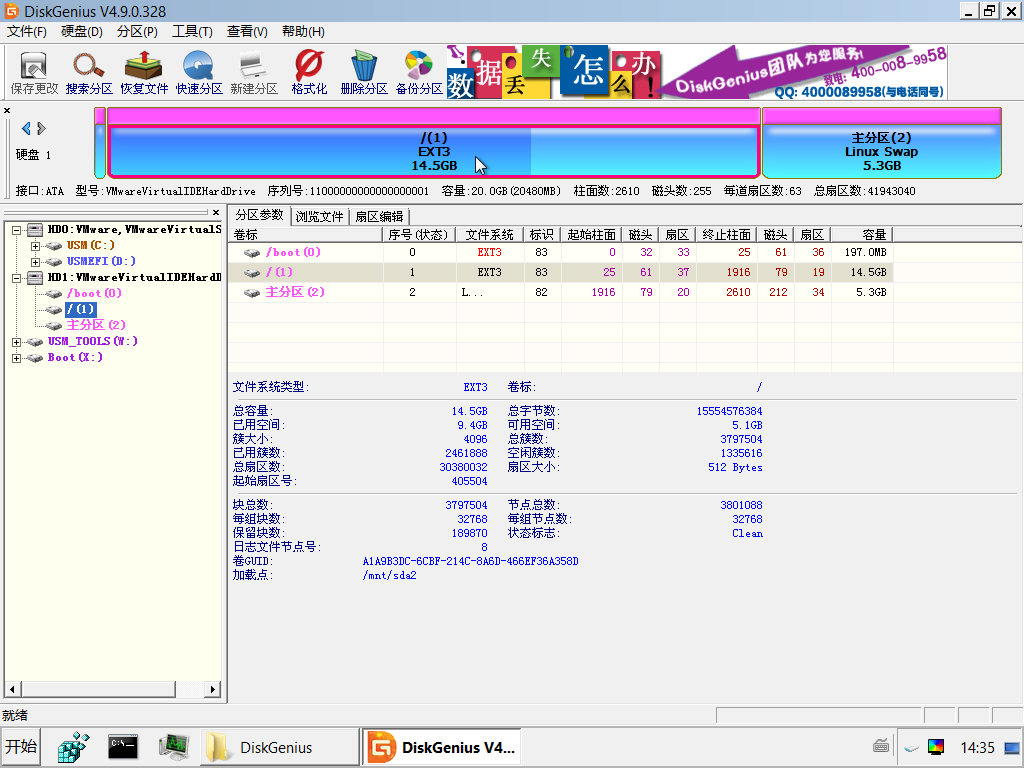The height and width of the screenshot is (768, 1024).
Task: Click the display color tray icon
Action: [936, 747]
